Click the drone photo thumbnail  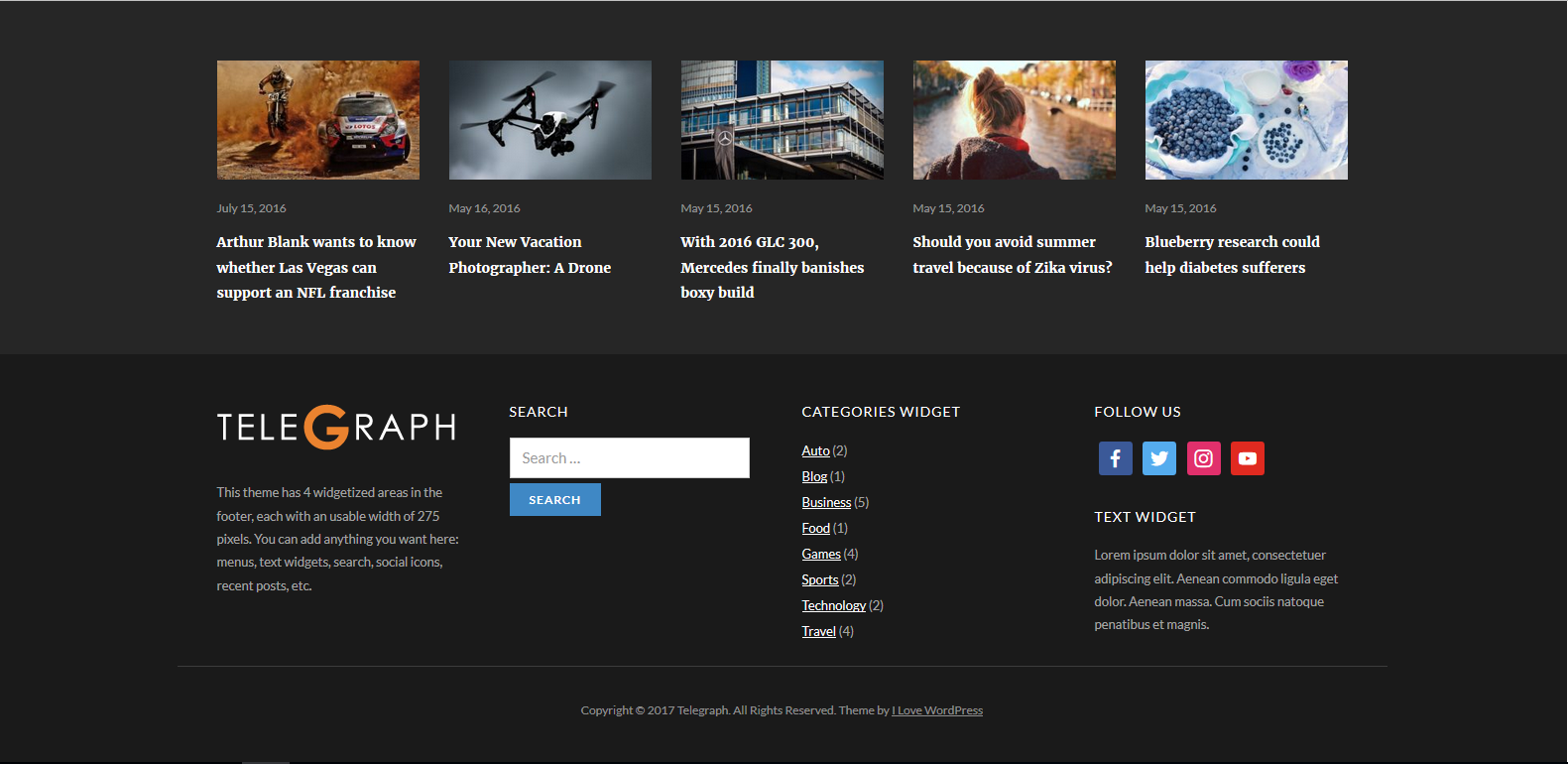(549, 120)
